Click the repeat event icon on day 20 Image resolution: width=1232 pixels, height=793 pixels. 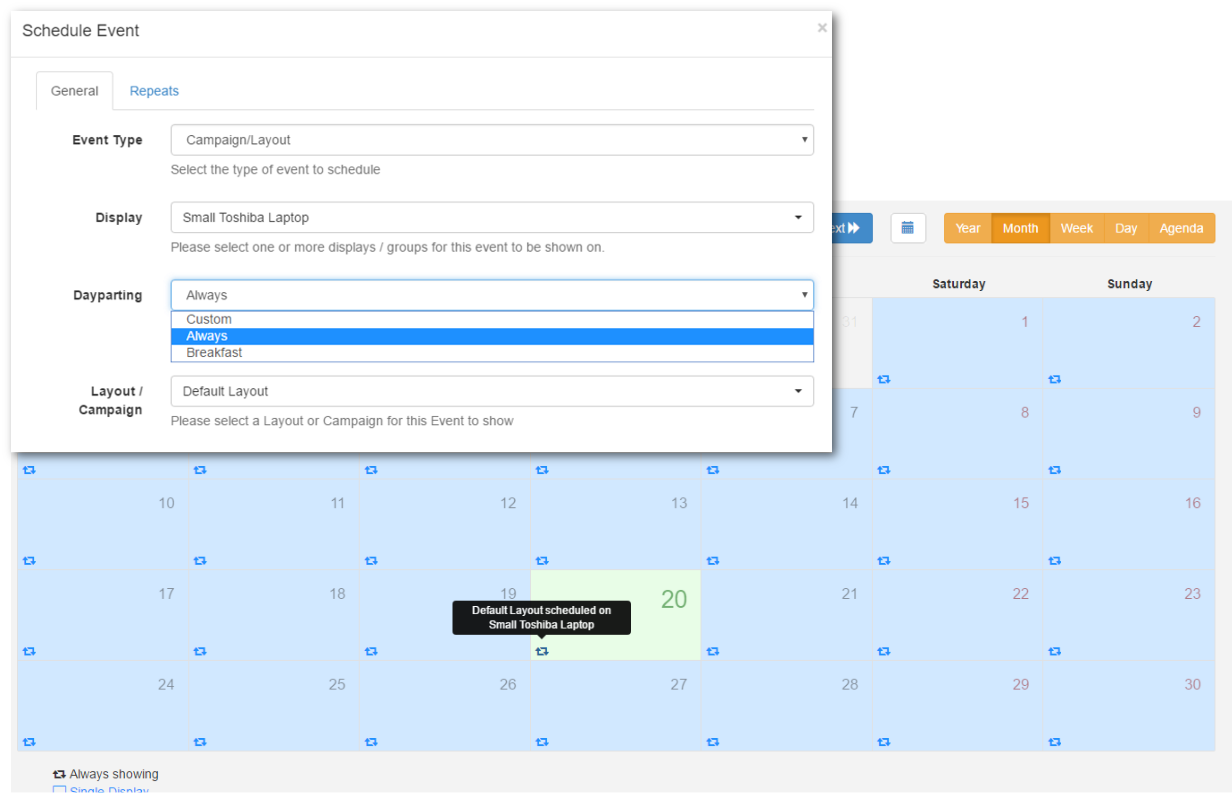(x=542, y=651)
